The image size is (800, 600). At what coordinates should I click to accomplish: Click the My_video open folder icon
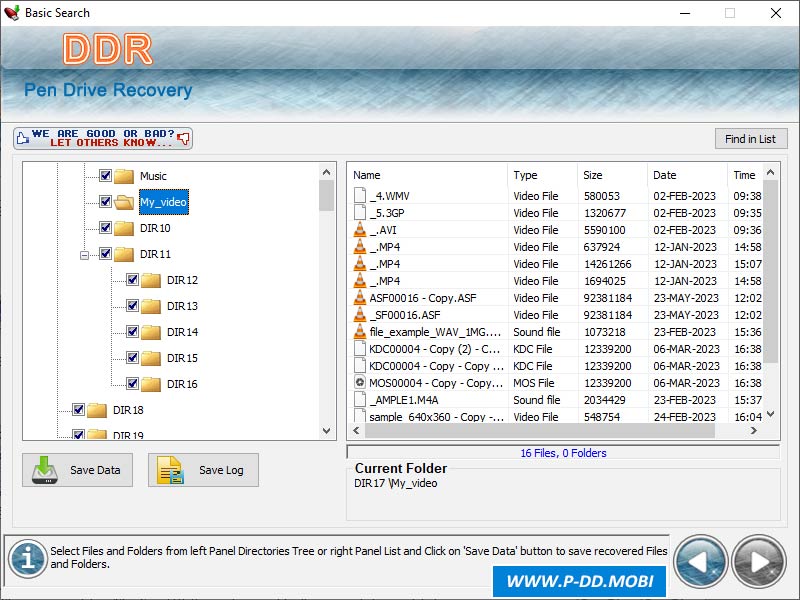click(124, 202)
